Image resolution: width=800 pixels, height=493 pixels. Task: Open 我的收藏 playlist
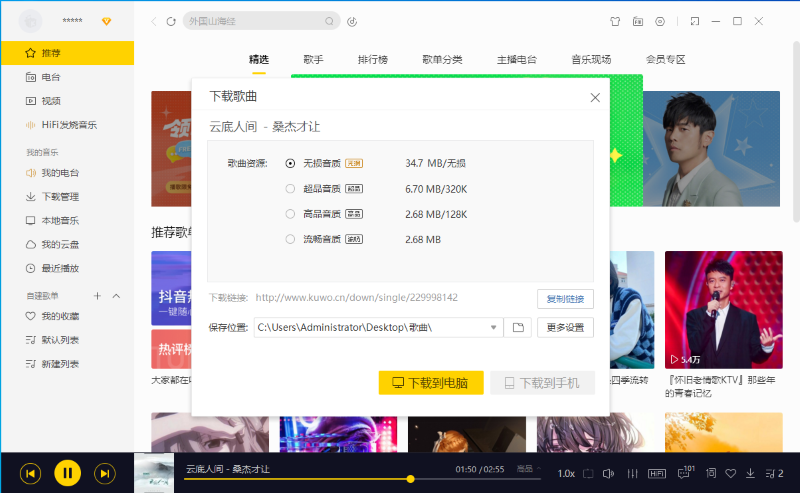tap(67, 316)
